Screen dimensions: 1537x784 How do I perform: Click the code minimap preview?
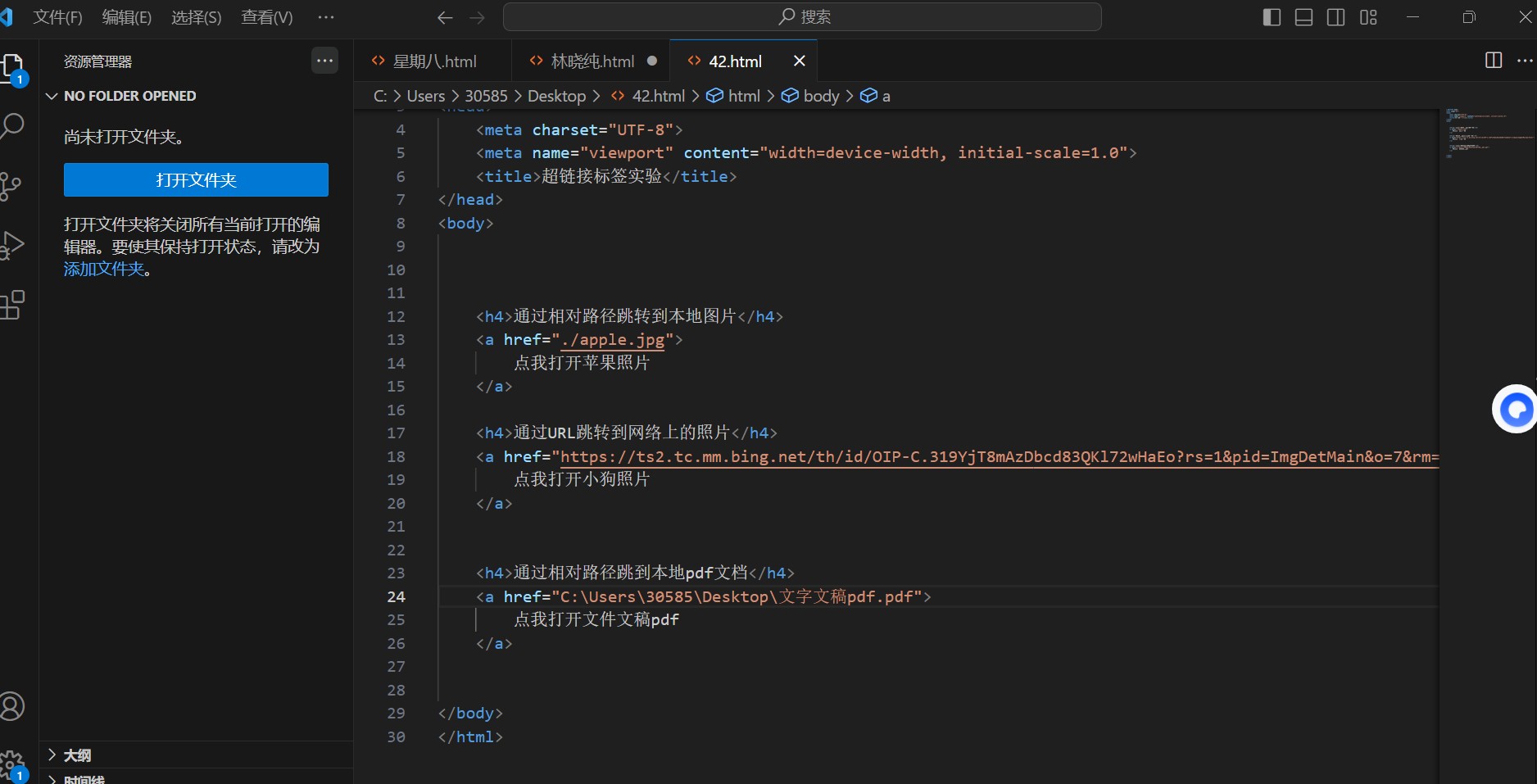pos(1487,133)
